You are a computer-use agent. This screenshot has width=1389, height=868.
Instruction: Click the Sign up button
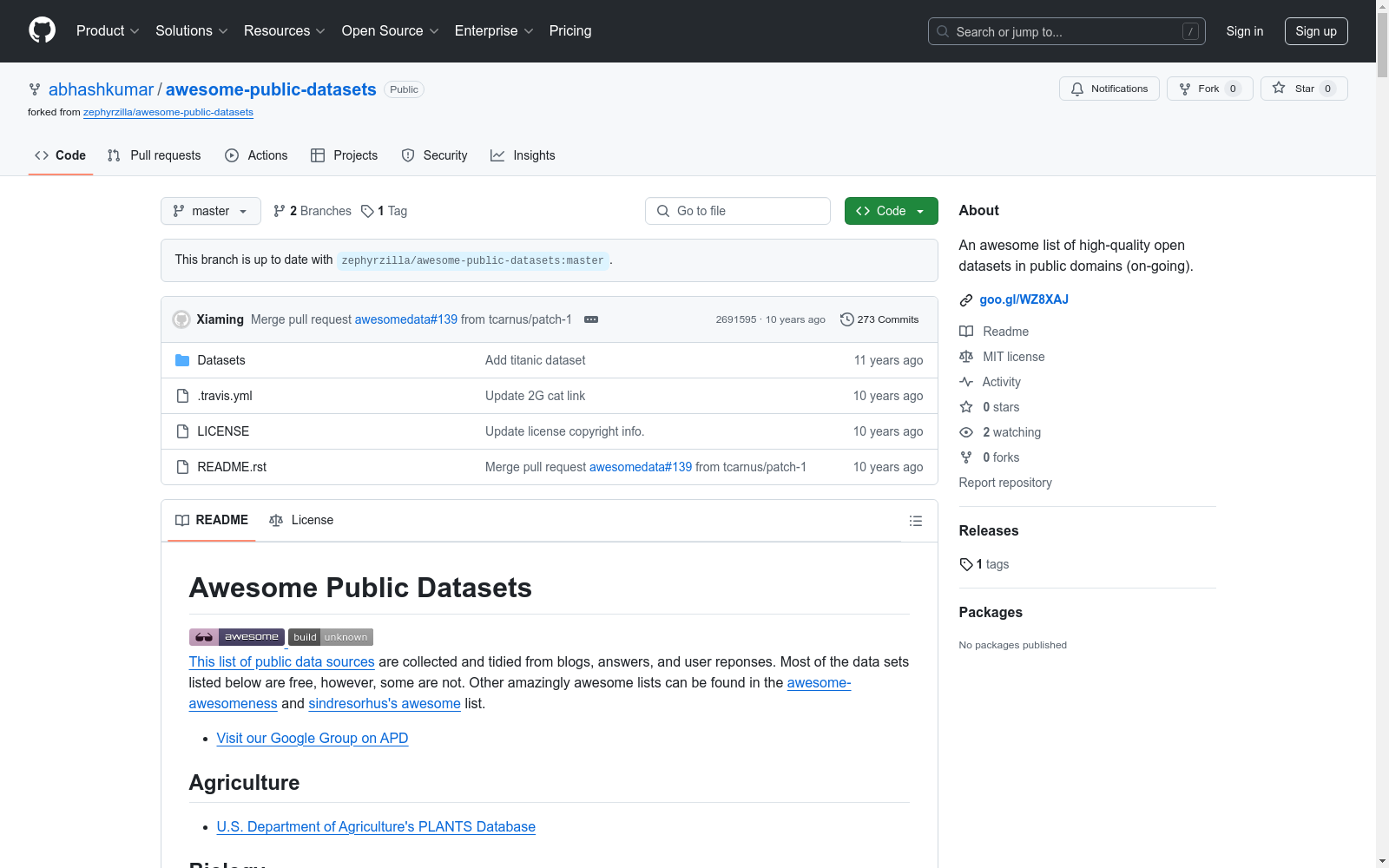[1316, 31]
